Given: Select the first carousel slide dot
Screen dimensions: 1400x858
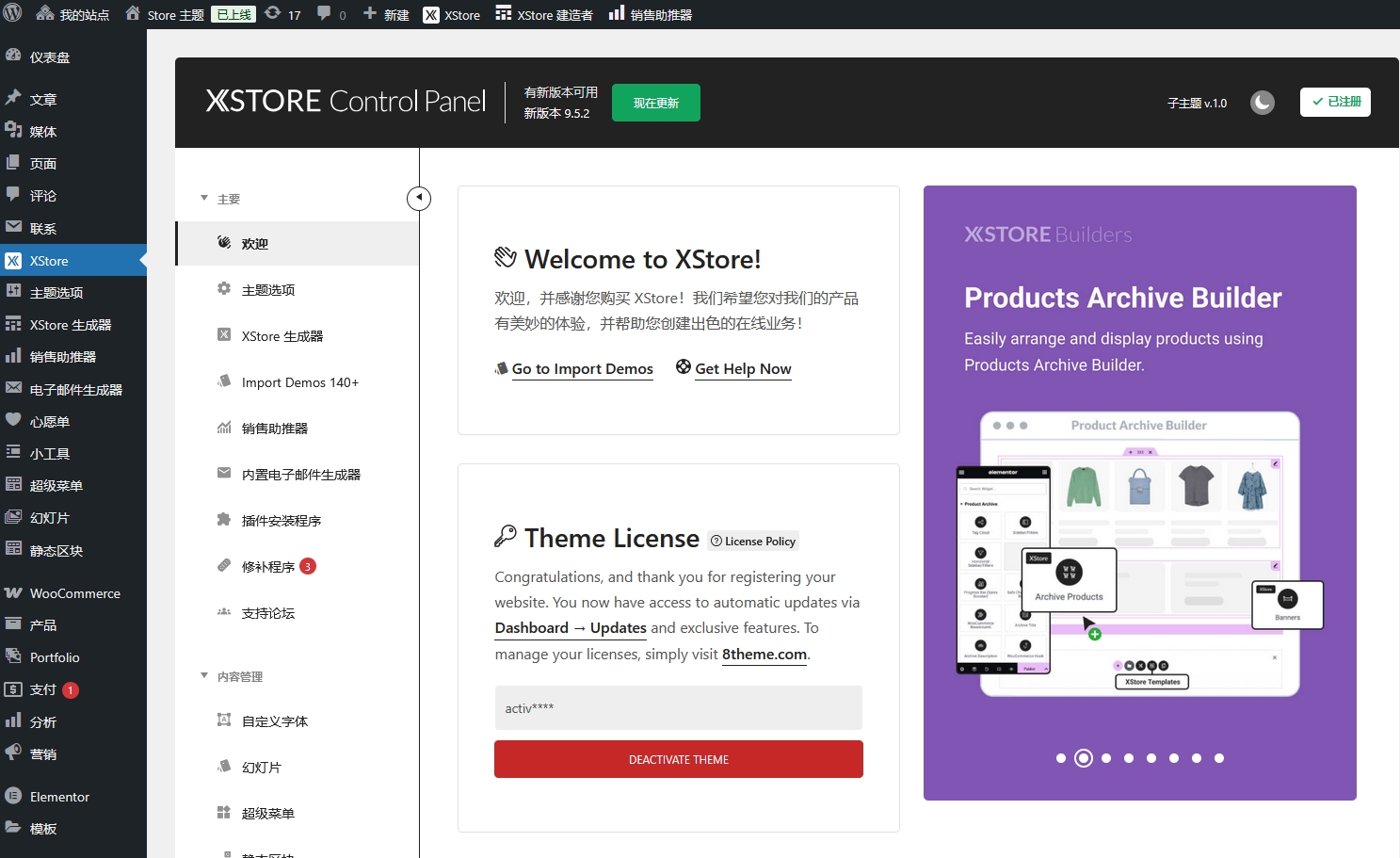Looking at the screenshot, I should pyautogui.click(x=1061, y=758).
